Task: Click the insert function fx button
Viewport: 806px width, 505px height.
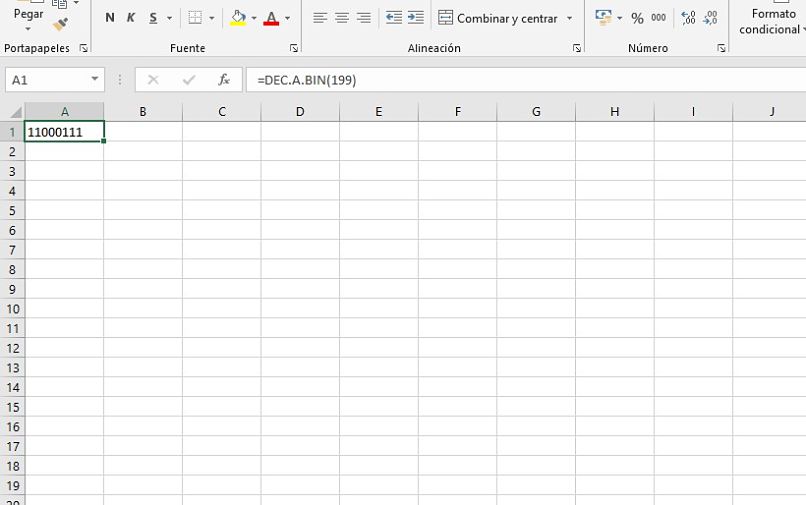Action: [x=224, y=80]
